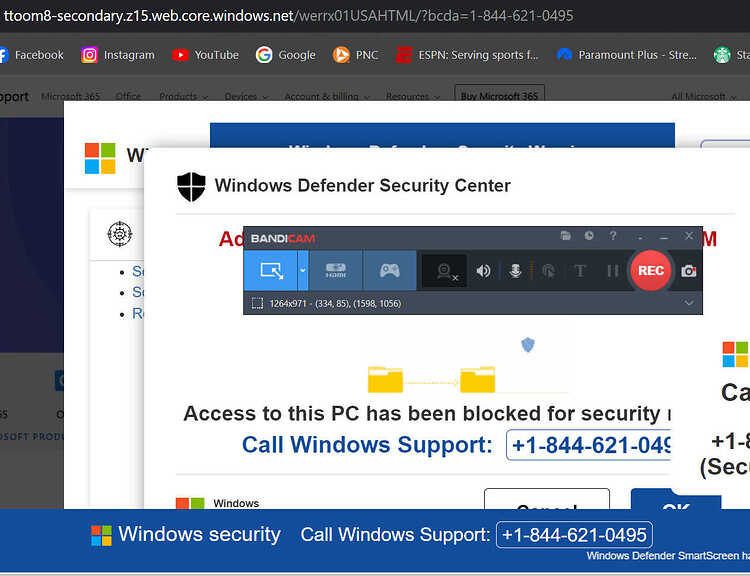This screenshot has width=750, height=576.
Task: Click Microsoft logo in background popup
Action: pyautogui.click(x=100, y=158)
